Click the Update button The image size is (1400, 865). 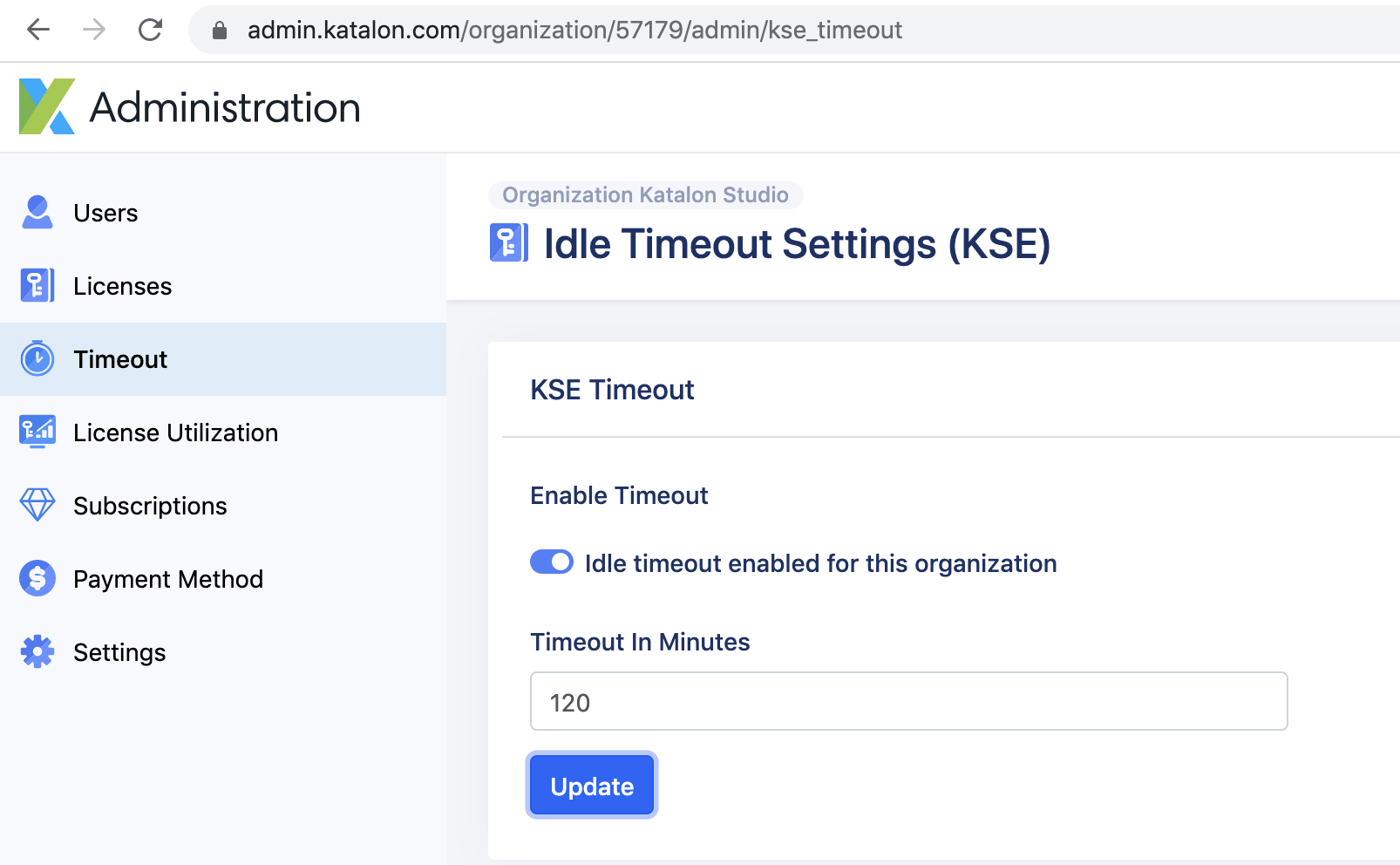(x=592, y=786)
